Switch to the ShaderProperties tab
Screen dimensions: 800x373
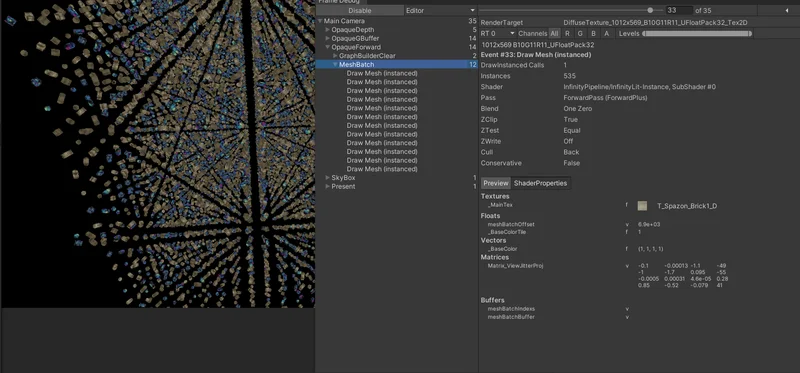click(540, 183)
